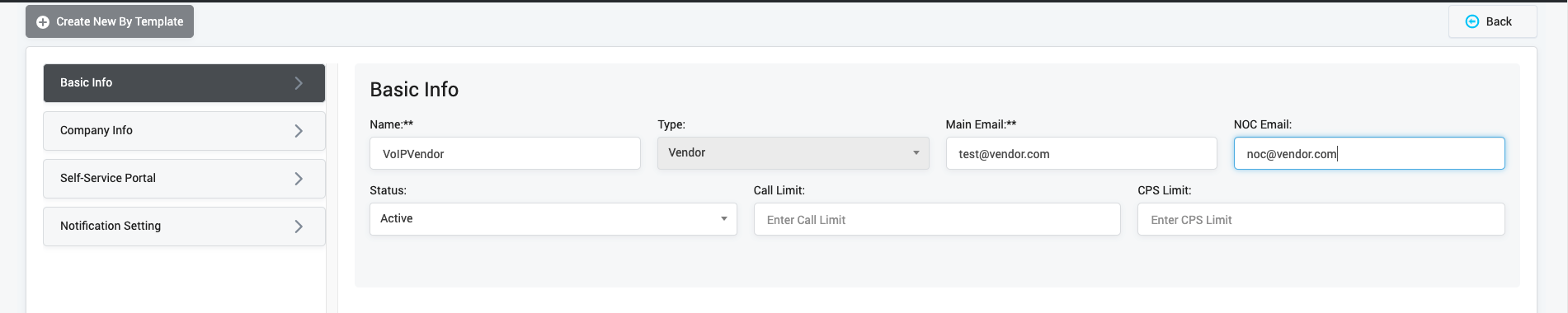Screen dimensions: 1568x313
Task: Open the Type dropdown showing Vendor
Action: coord(793,153)
